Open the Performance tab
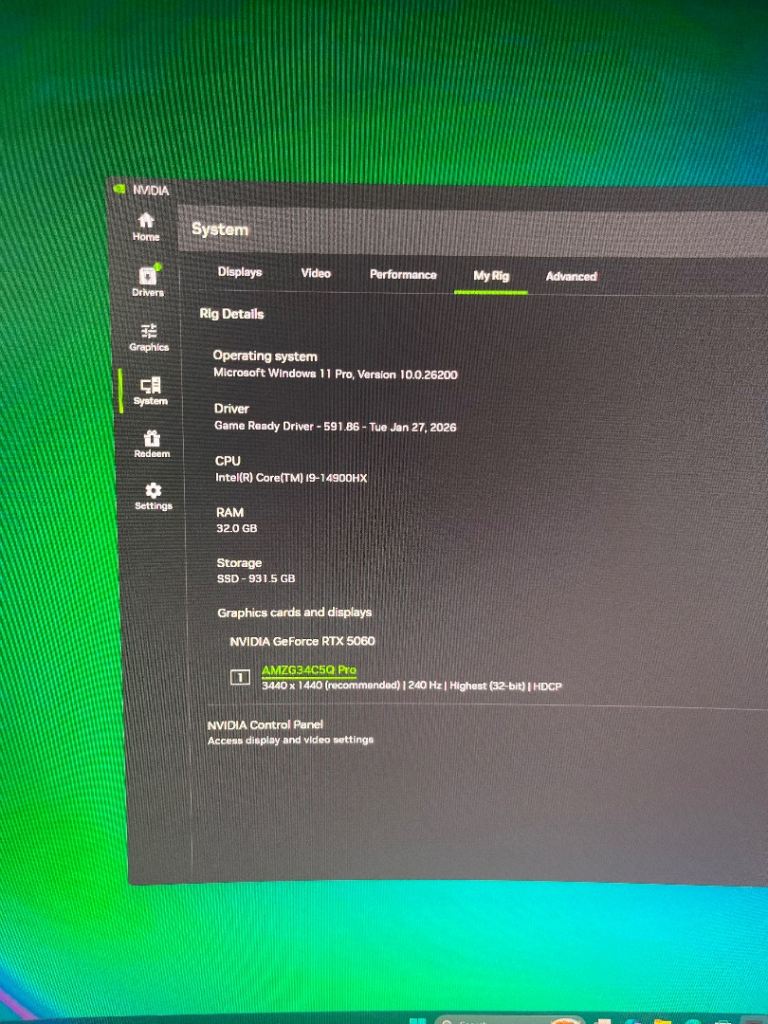Image resolution: width=768 pixels, height=1024 pixels. coord(403,275)
